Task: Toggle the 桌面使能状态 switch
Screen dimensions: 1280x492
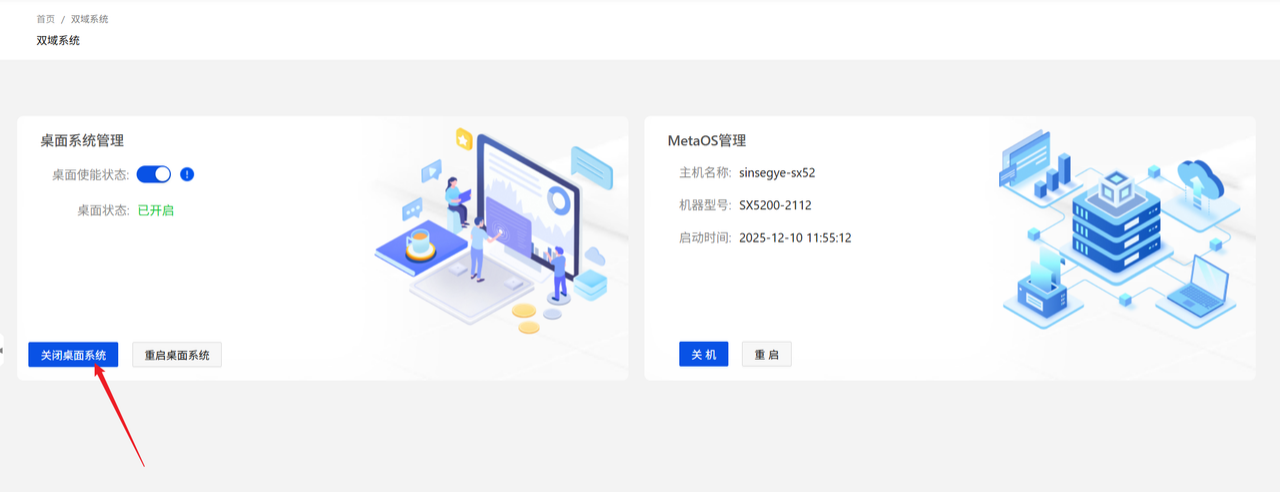Action: (154, 174)
